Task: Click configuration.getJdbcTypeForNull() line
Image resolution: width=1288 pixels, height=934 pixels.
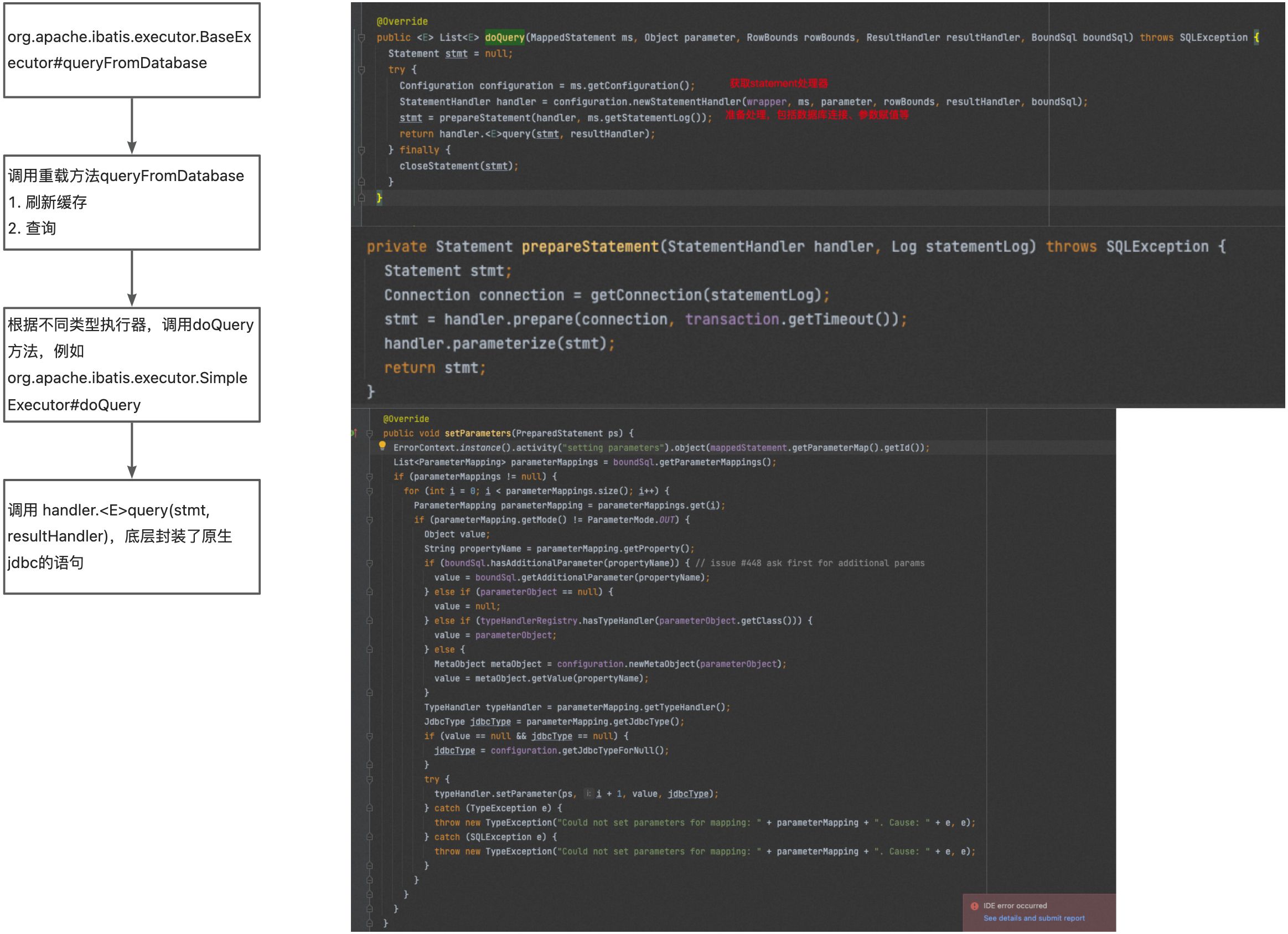Action: point(551,751)
